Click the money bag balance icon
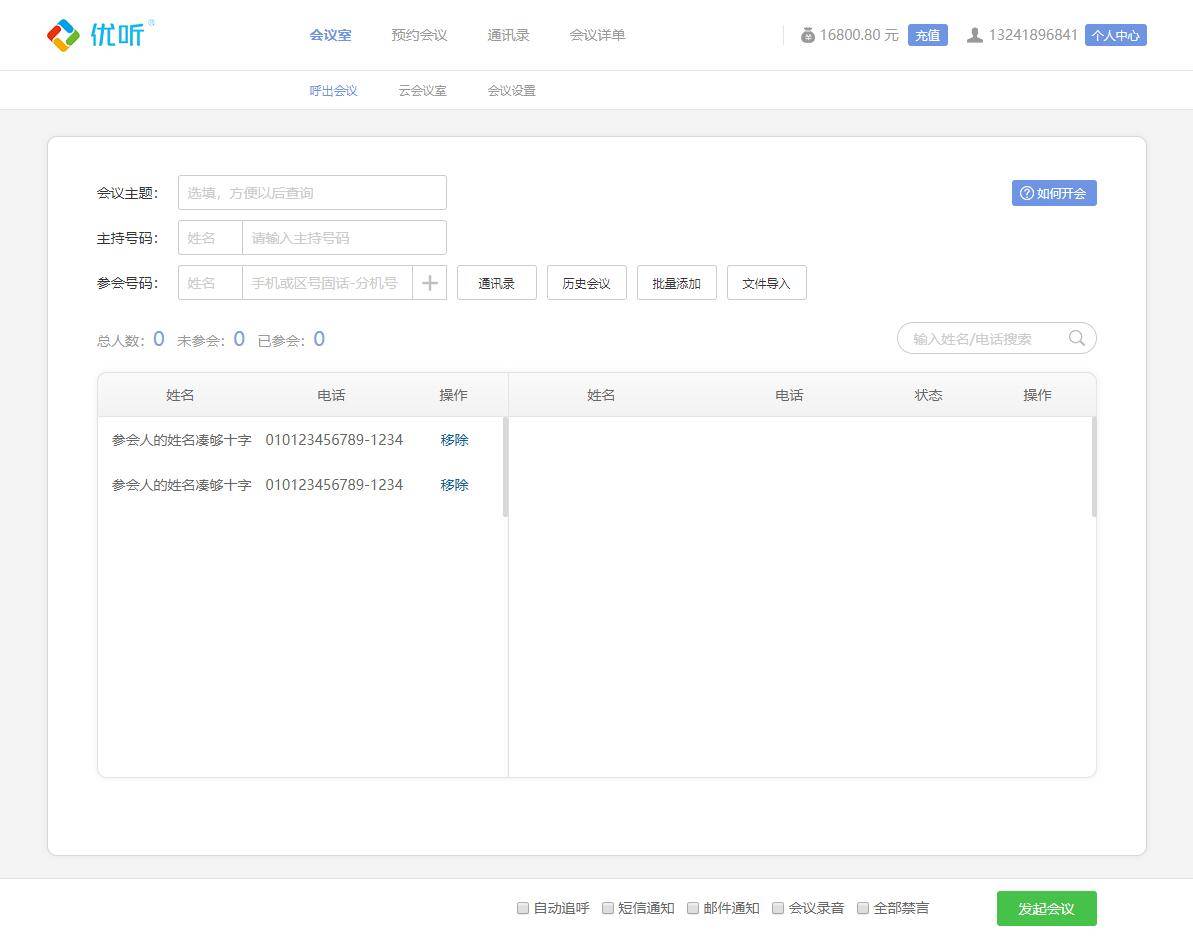The image size is (1193, 937). (x=808, y=36)
